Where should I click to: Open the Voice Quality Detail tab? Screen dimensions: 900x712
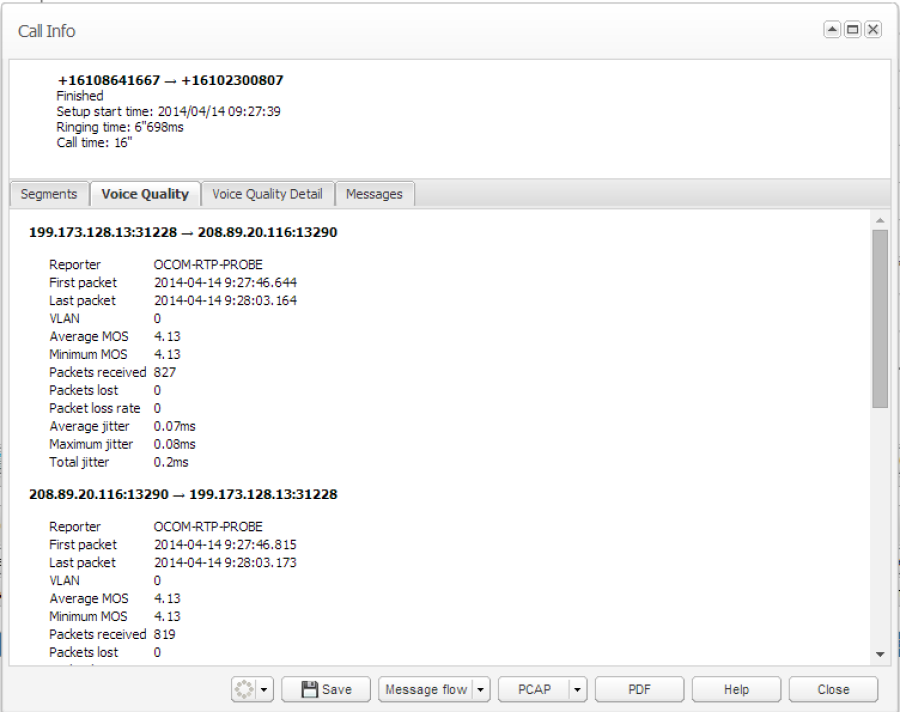[x=267, y=194]
